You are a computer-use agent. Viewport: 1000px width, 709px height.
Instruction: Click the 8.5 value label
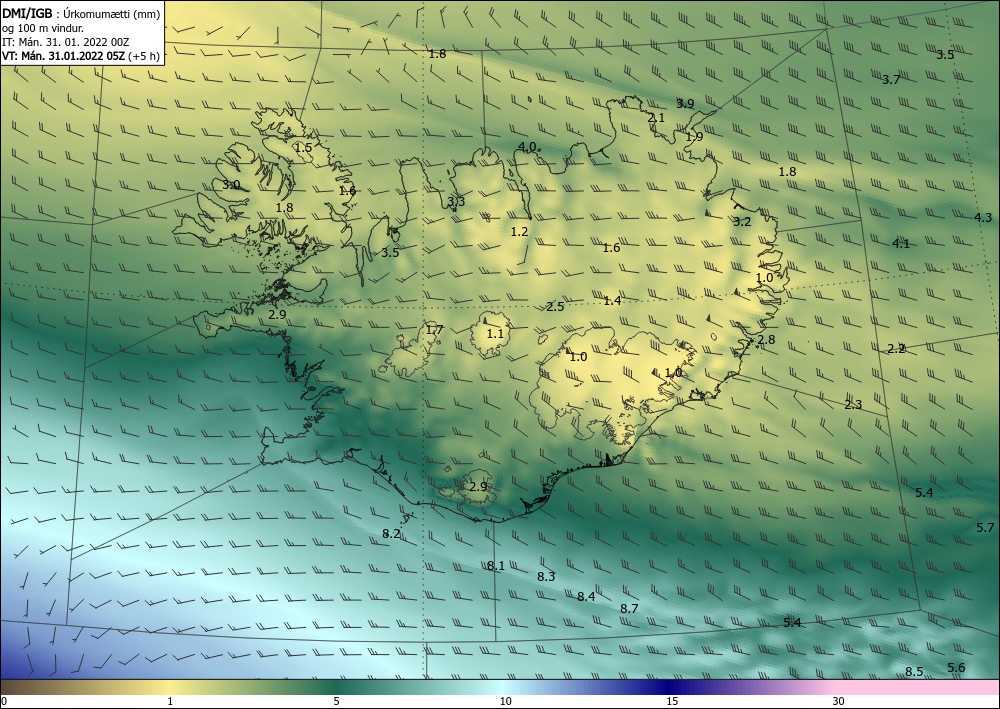pos(914,671)
